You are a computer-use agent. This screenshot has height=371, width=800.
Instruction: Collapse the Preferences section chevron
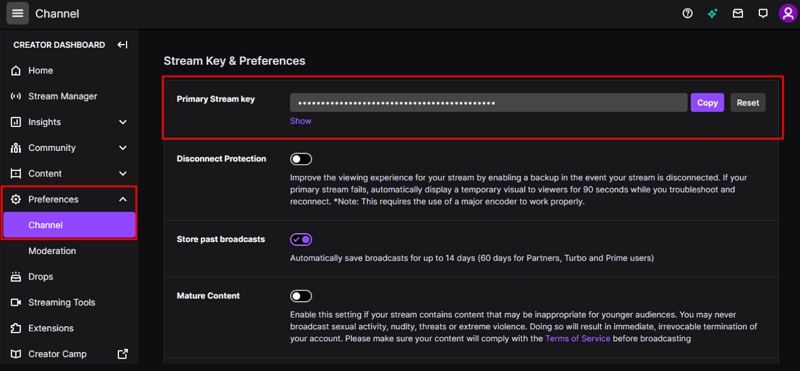click(x=122, y=200)
